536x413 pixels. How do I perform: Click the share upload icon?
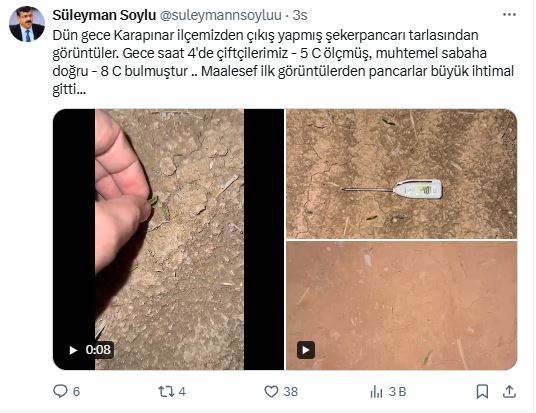pos(509,391)
